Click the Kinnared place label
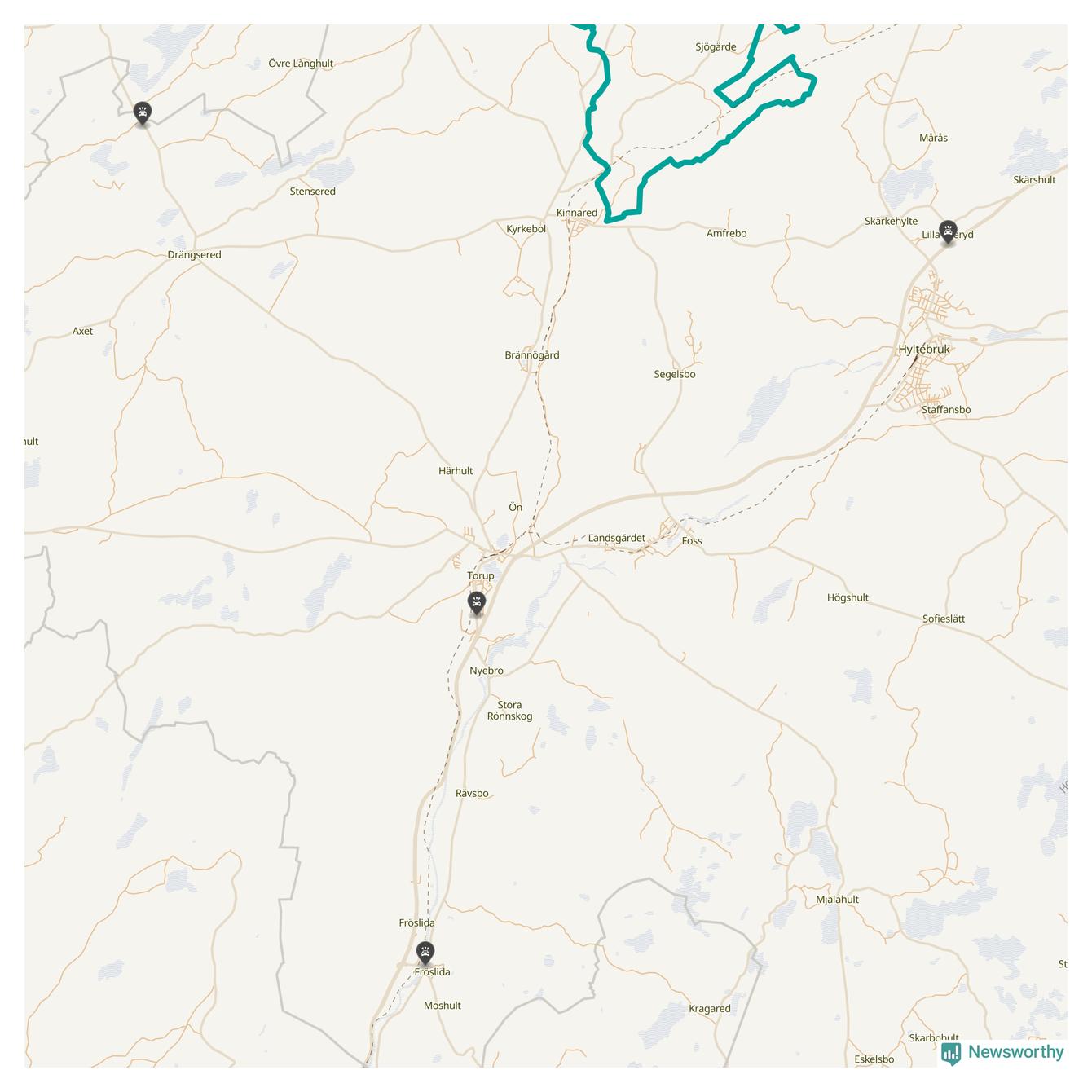The height and width of the screenshot is (1092, 1092). [577, 213]
